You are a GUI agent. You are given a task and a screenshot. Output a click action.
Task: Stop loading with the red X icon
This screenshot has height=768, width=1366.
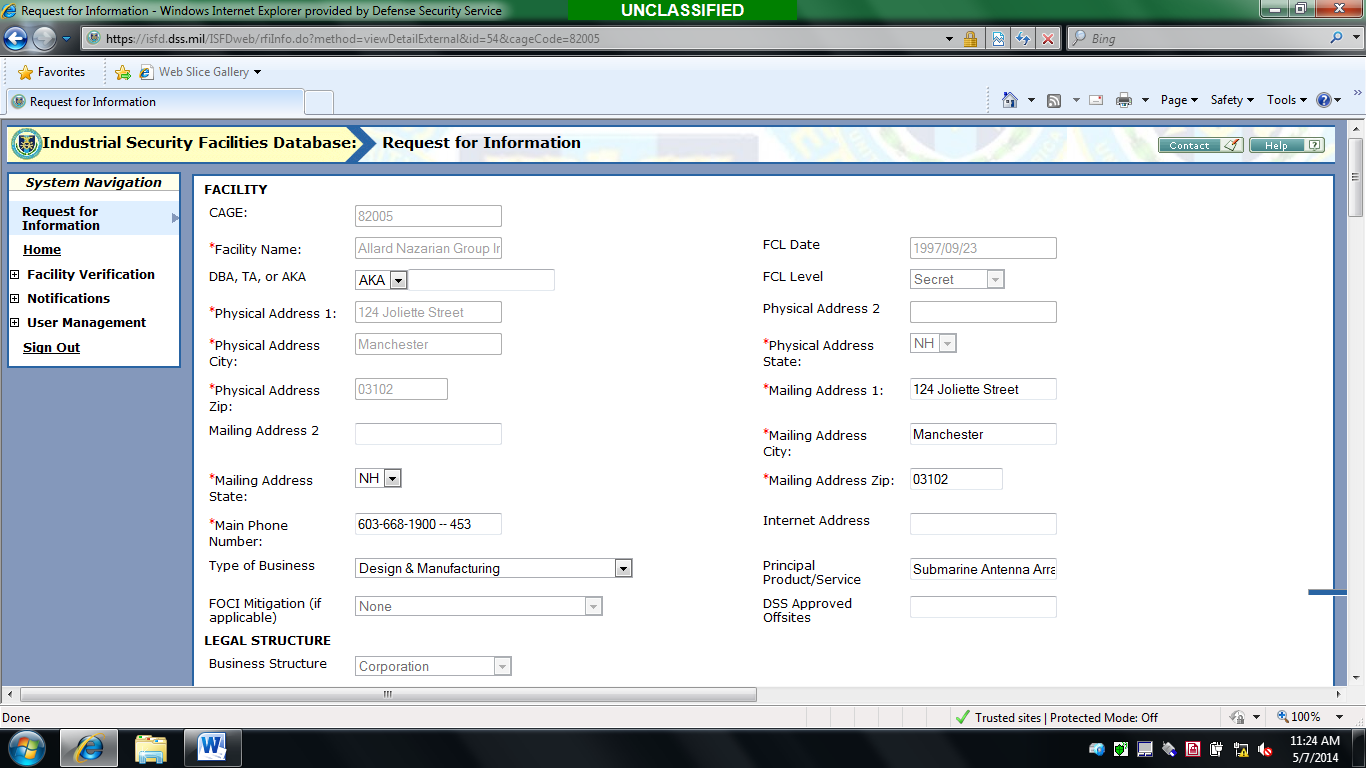pos(1048,39)
